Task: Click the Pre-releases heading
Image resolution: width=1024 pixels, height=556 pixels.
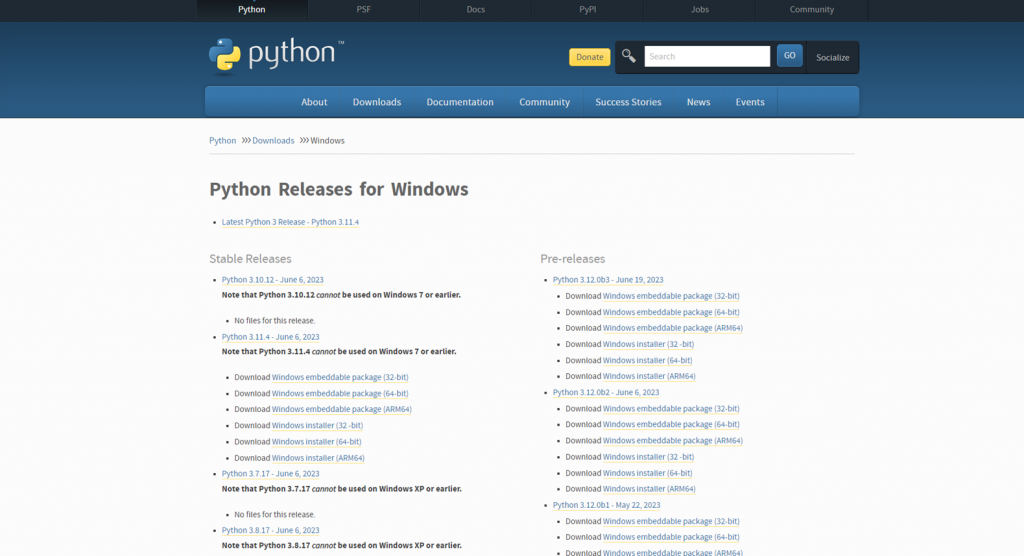Action: click(x=573, y=259)
